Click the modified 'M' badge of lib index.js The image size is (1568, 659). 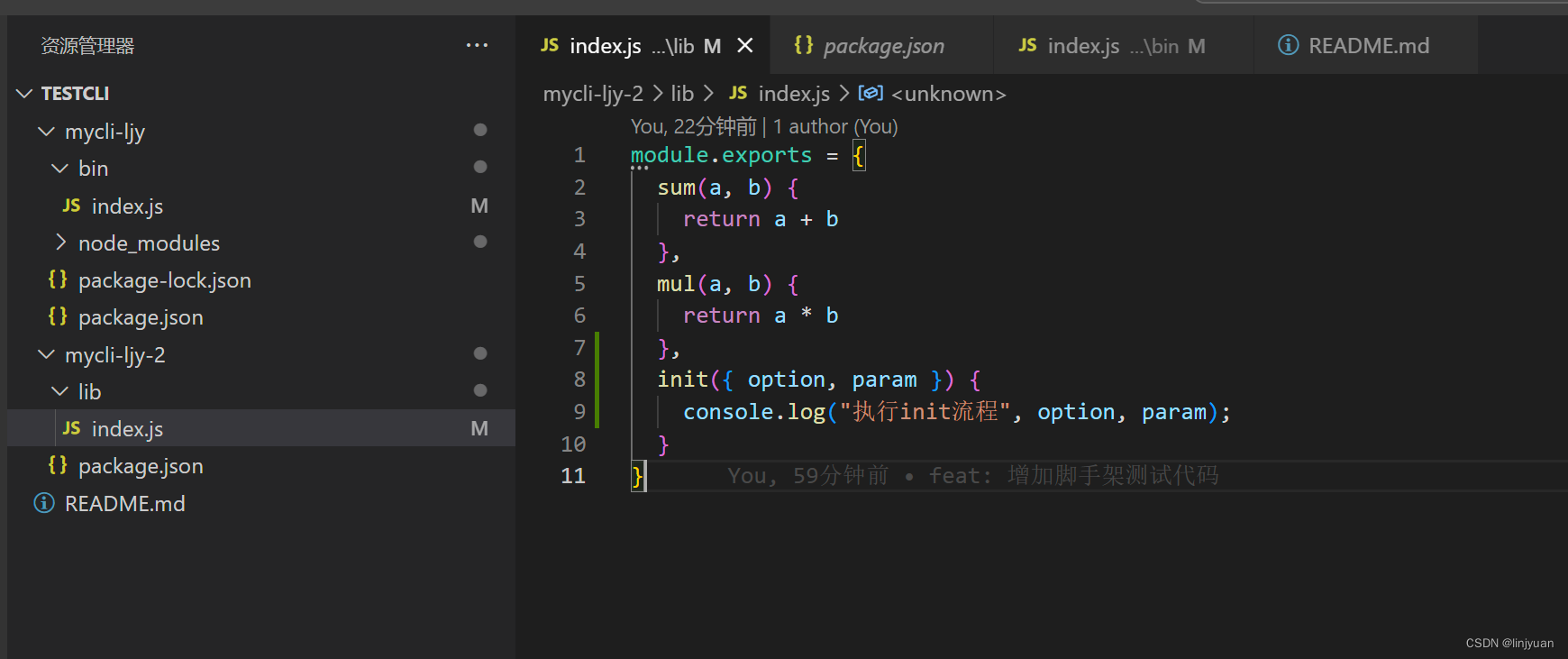click(479, 429)
